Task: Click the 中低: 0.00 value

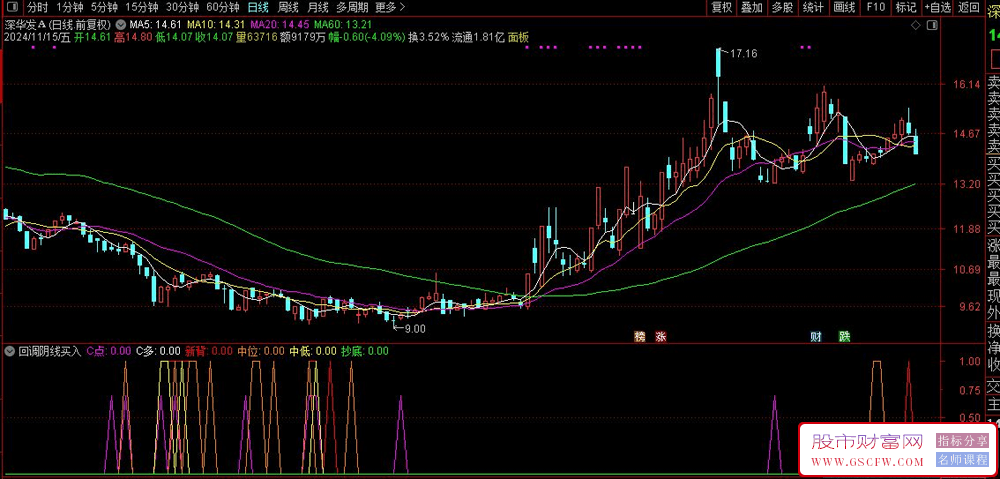Action: coord(312,351)
